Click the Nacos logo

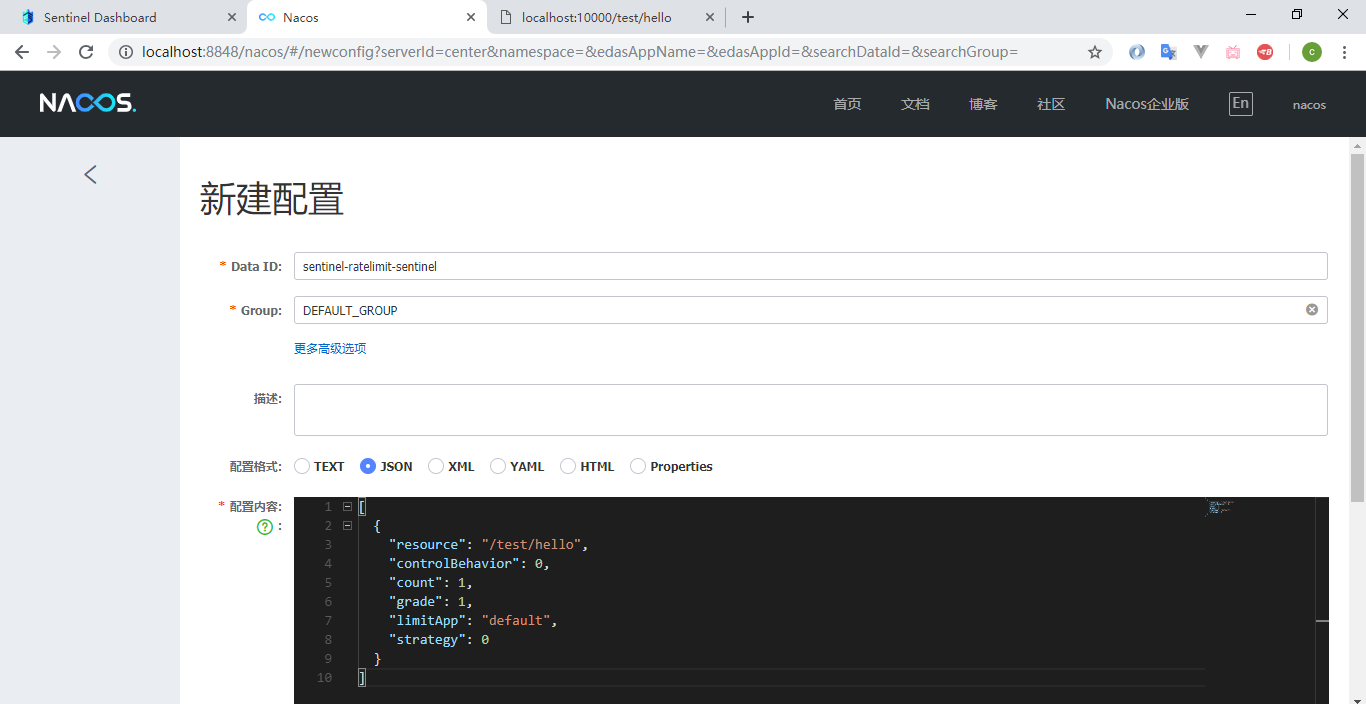coord(88,103)
